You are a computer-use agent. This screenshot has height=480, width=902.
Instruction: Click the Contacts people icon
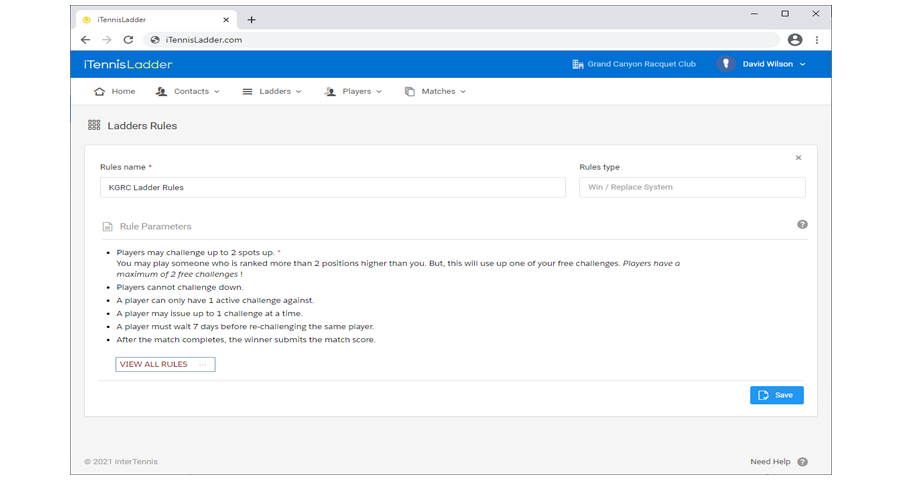[x=161, y=91]
